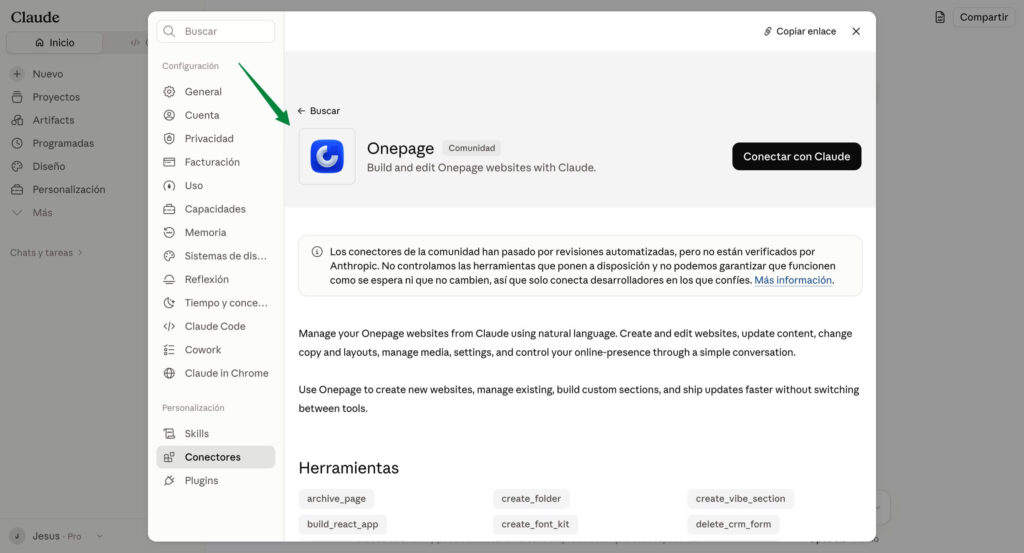1024x553 pixels.
Task: Click the build_react_app tool chip
Action: (x=342, y=524)
